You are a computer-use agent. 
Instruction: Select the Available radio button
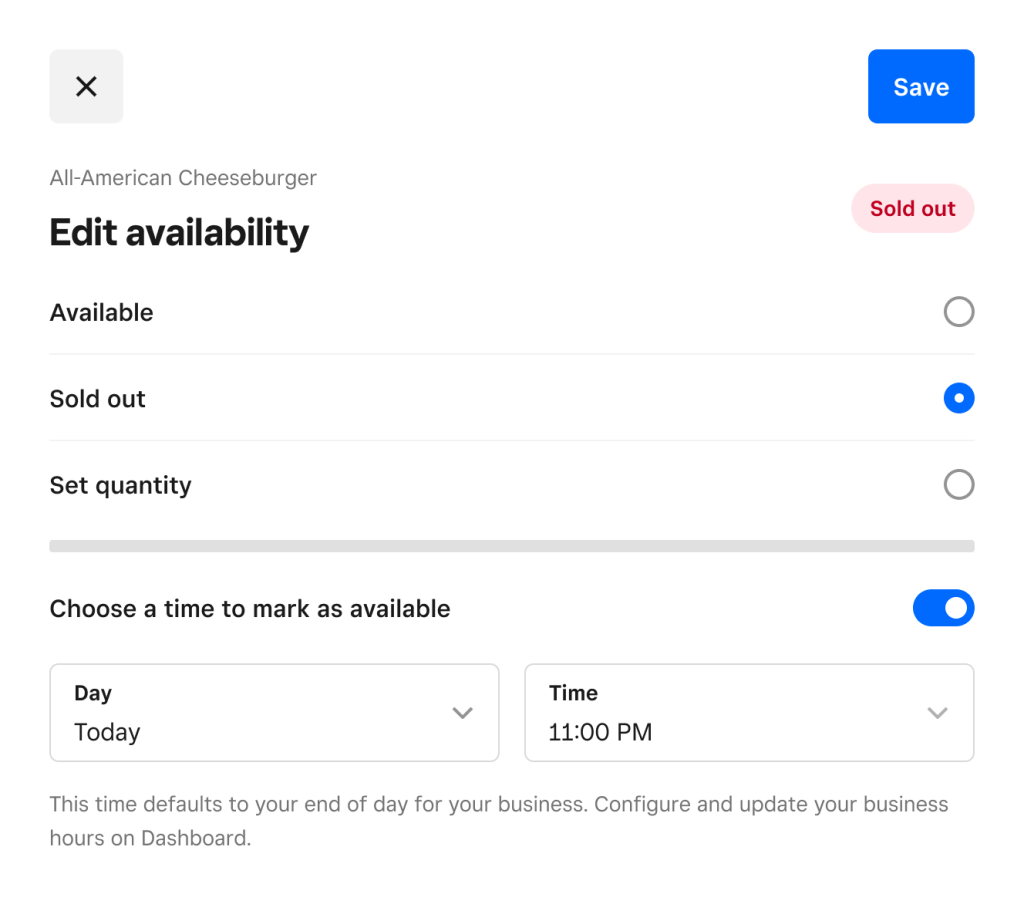958,313
